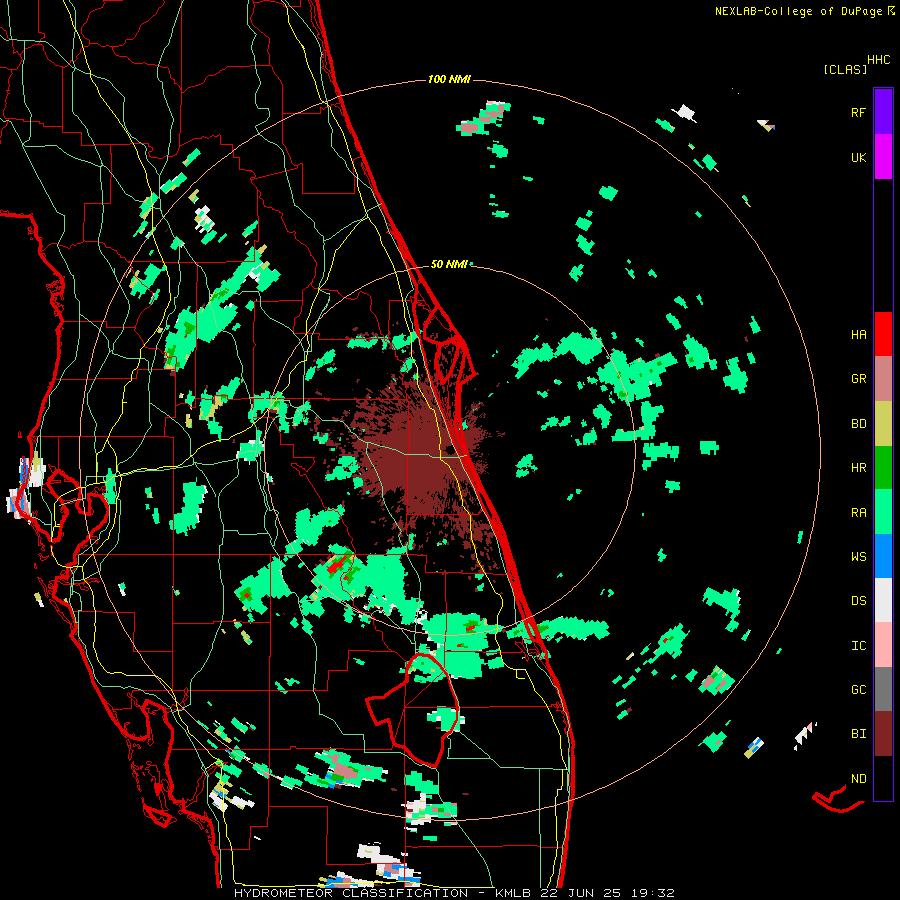
Task: Click the BD legend label
Action: click(858, 424)
